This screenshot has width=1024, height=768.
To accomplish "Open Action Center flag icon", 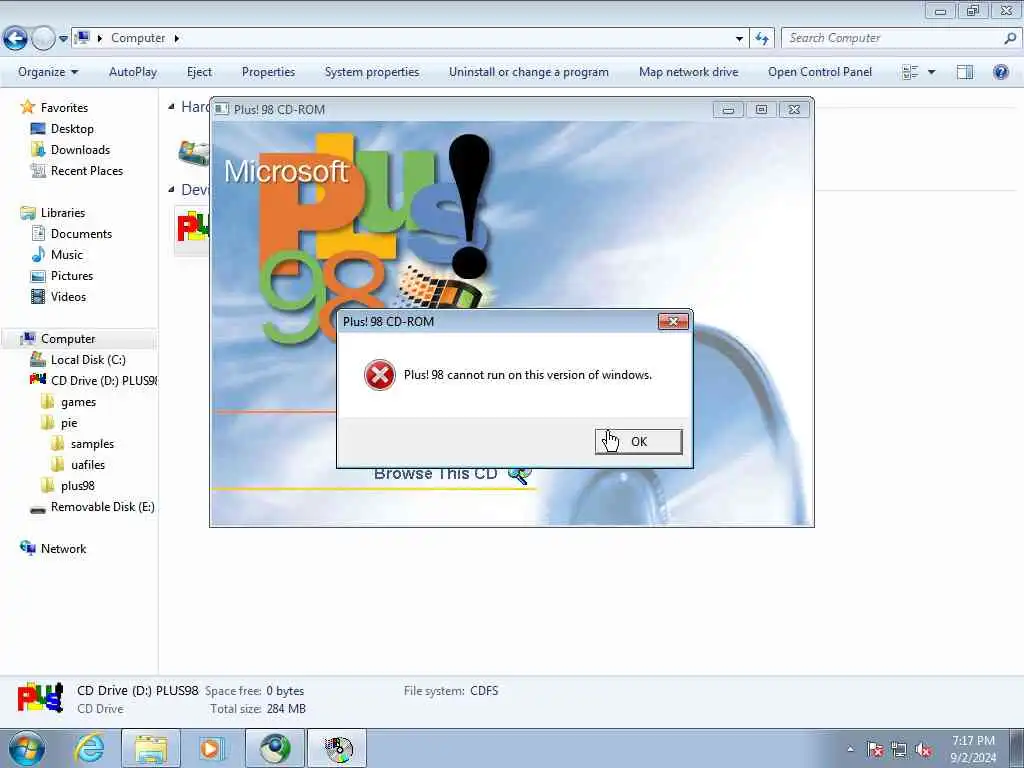I will pos(875,749).
